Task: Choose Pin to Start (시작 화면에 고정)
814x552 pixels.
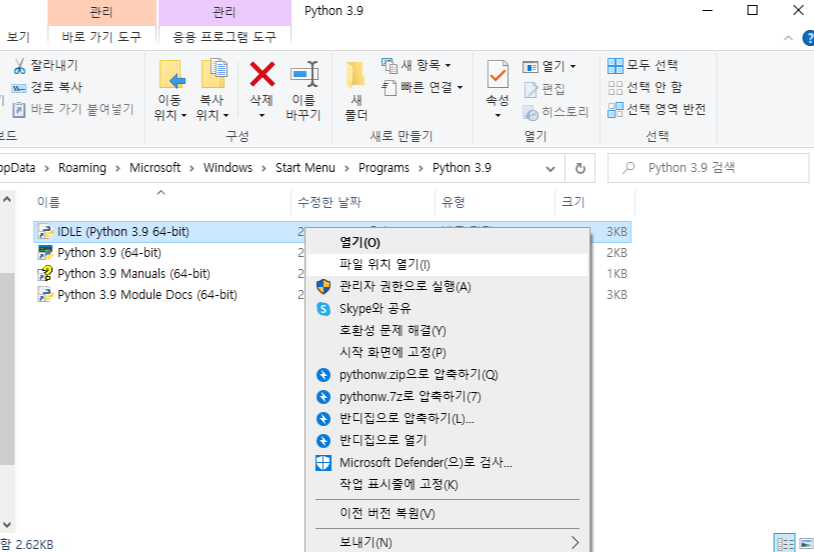Action: [x=447, y=353]
